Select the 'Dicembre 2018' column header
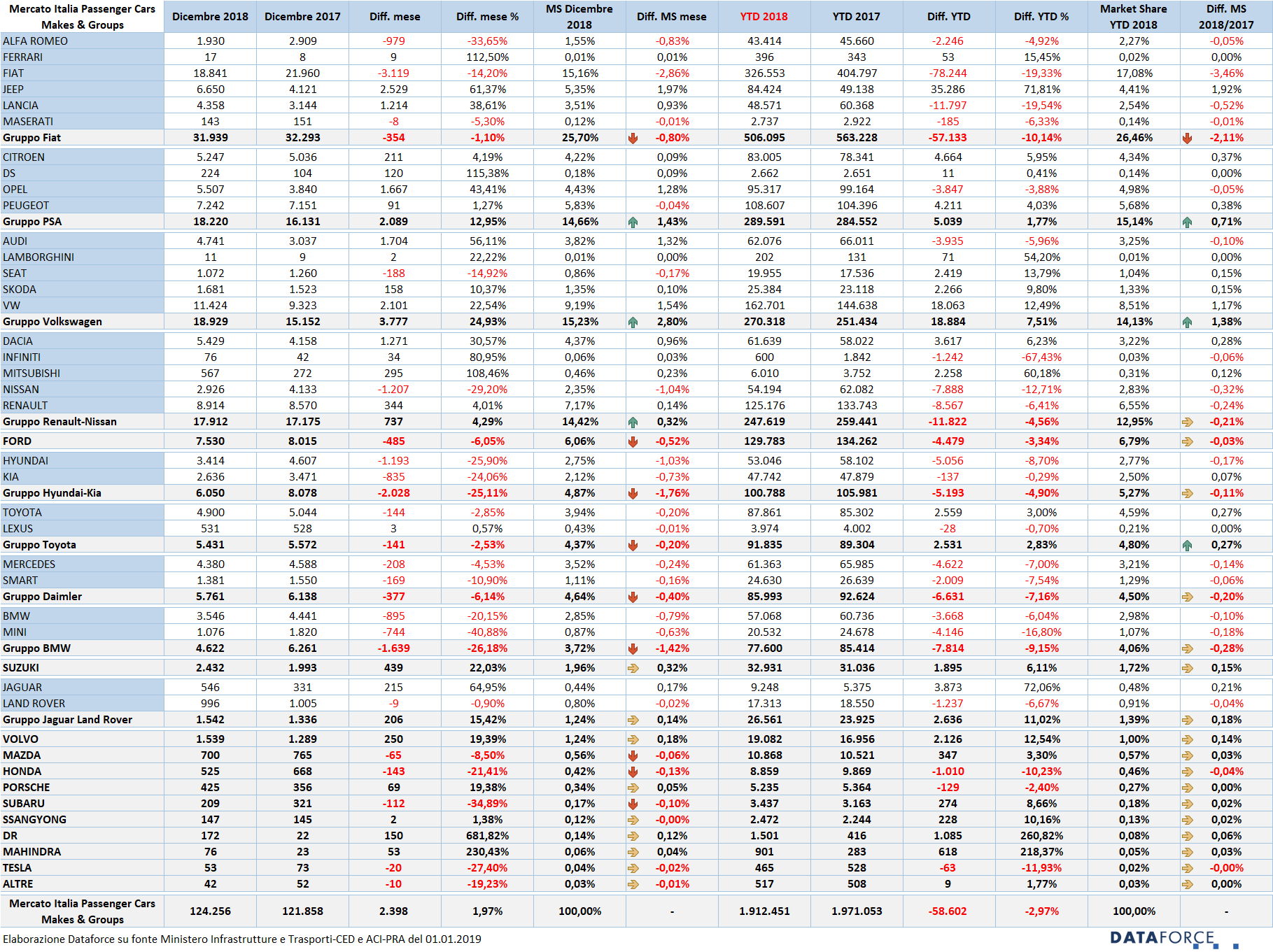 (x=210, y=17)
